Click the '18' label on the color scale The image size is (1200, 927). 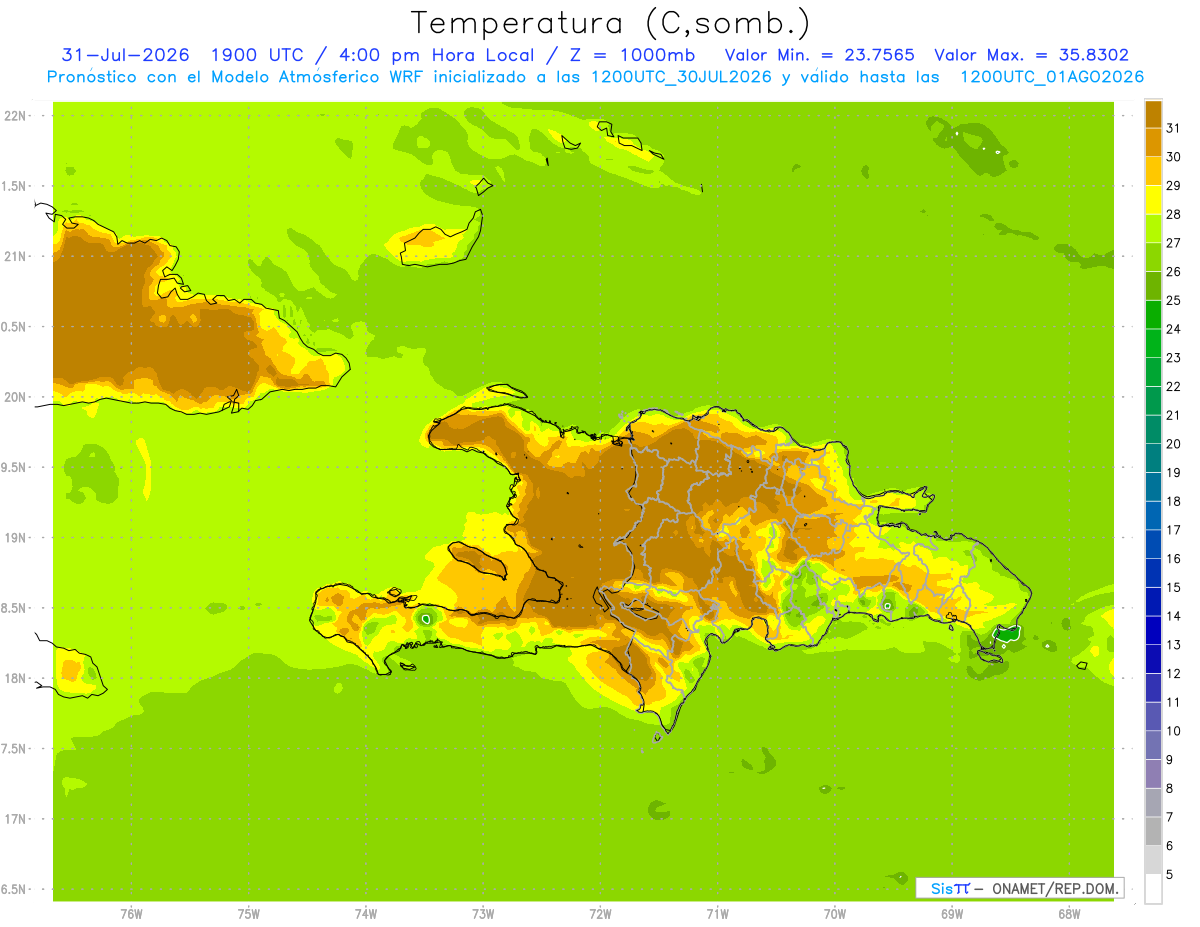[x=1173, y=501]
